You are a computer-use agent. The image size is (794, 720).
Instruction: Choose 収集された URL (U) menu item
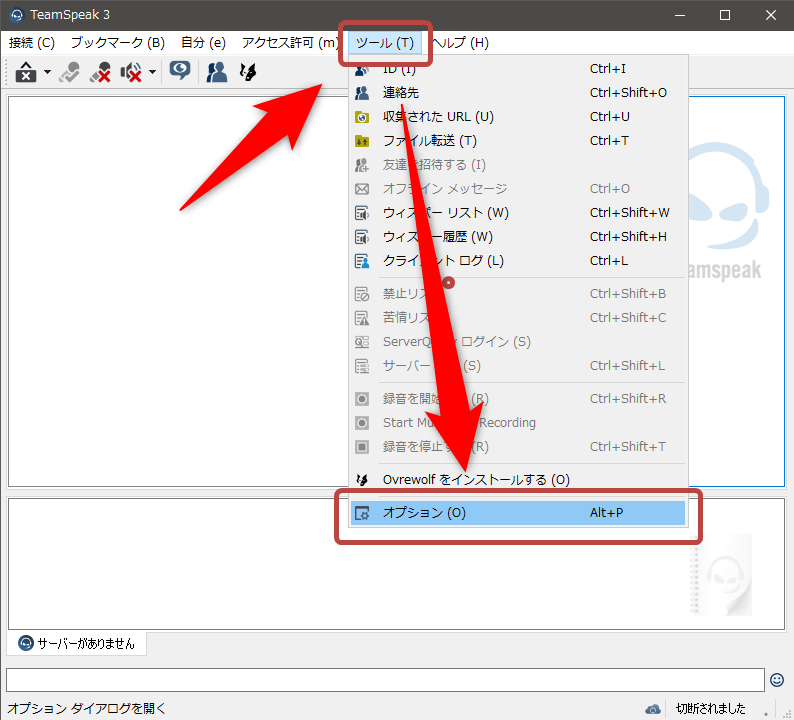click(x=518, y=117)
